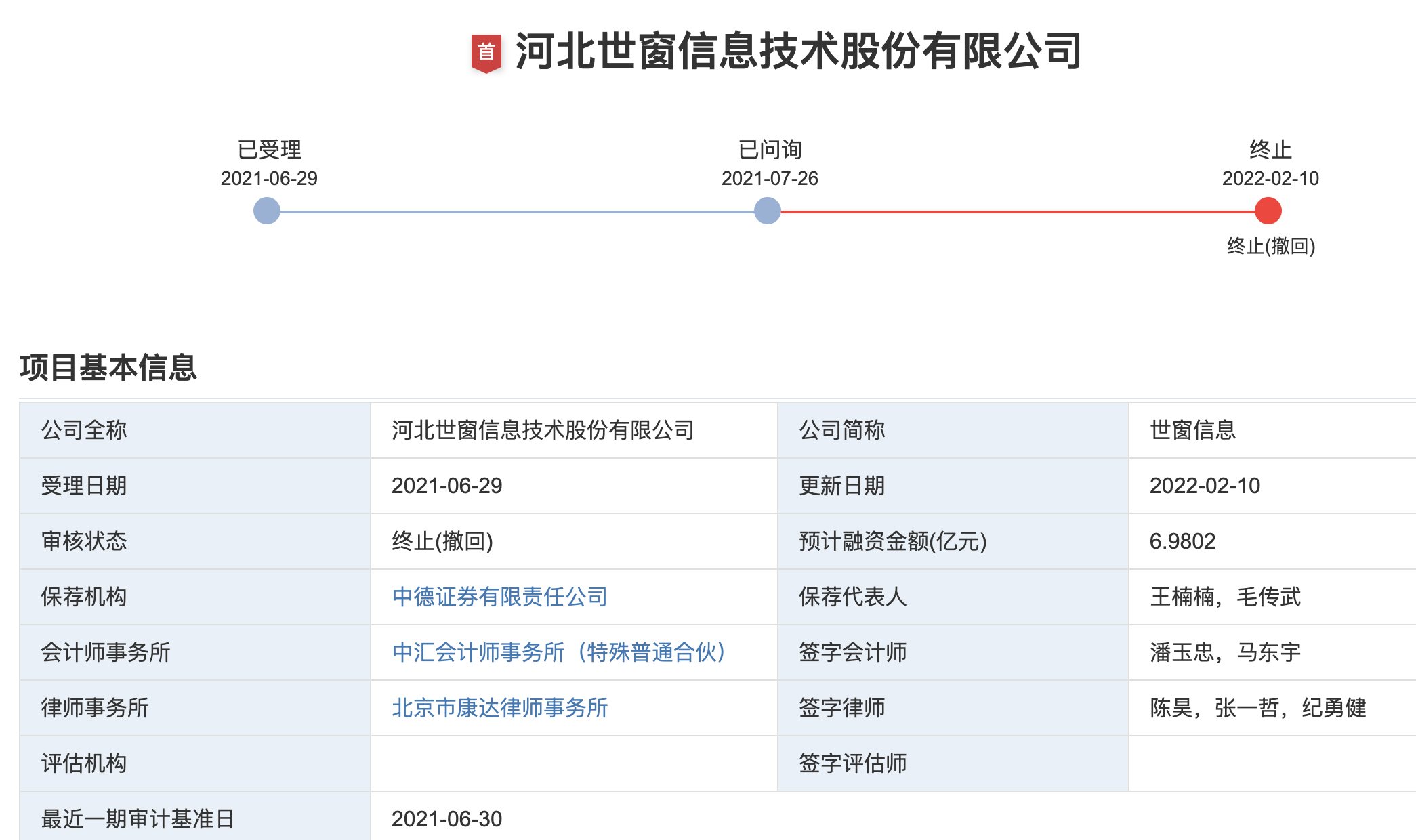This screenshot has width=1416, height=840.
Task: Click the 受理日期 value 2021-06-29
Action: pos(447,486)
